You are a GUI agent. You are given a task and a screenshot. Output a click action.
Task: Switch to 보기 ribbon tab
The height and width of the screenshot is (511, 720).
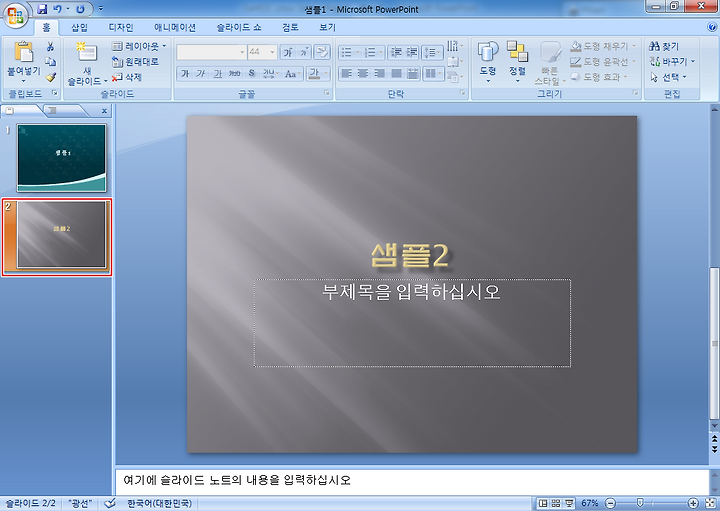(327, 28)
